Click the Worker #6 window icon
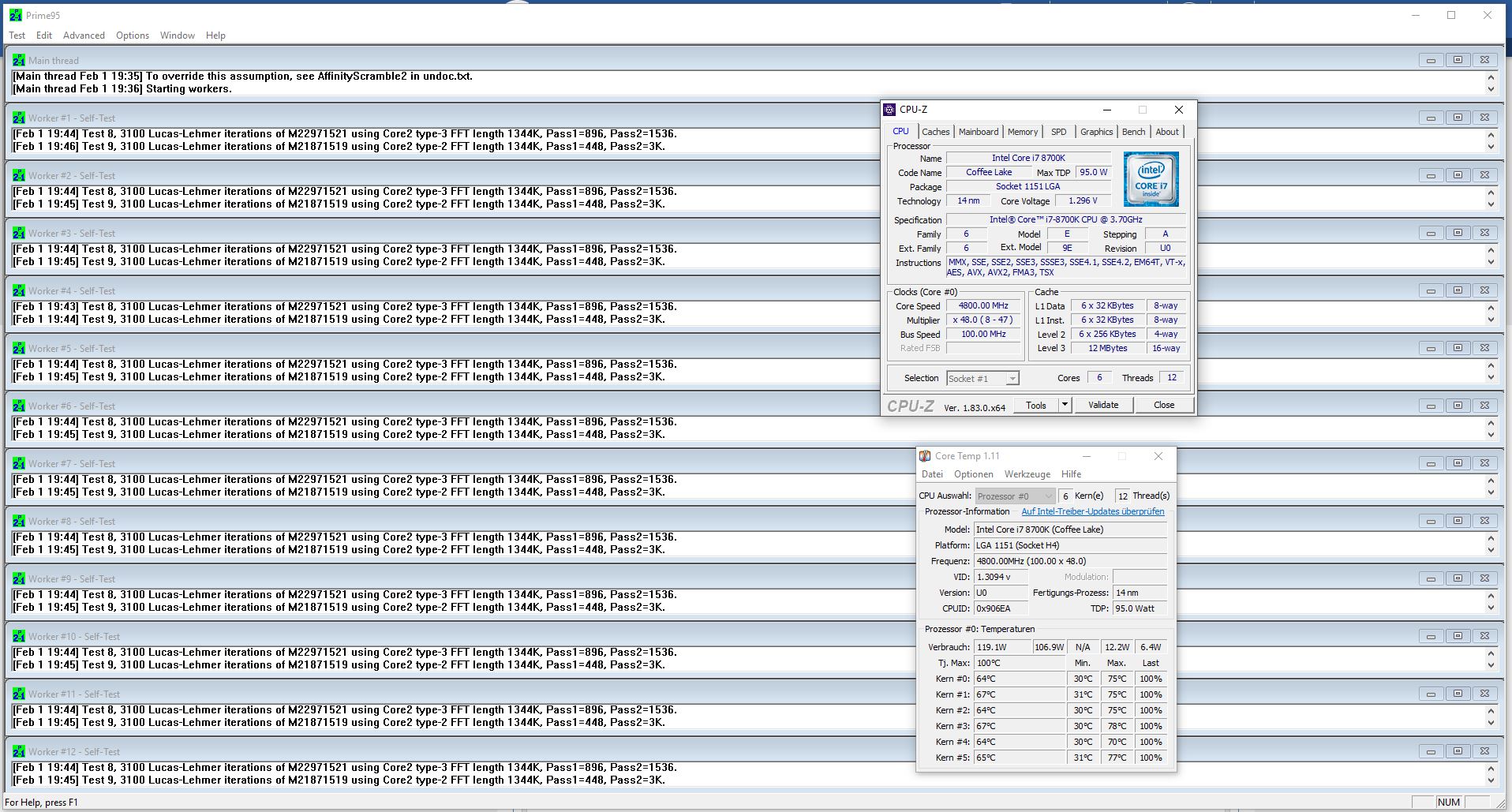The width and height of the screenshot is (1512, 812). coord(19,406)
